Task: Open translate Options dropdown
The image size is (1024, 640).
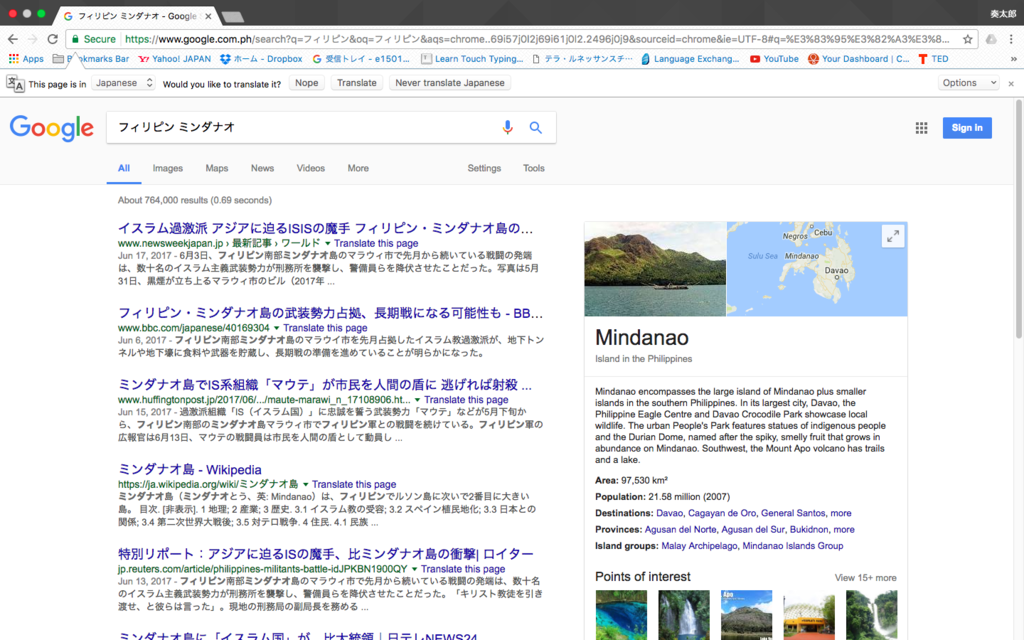Action: tap(969, 83)
